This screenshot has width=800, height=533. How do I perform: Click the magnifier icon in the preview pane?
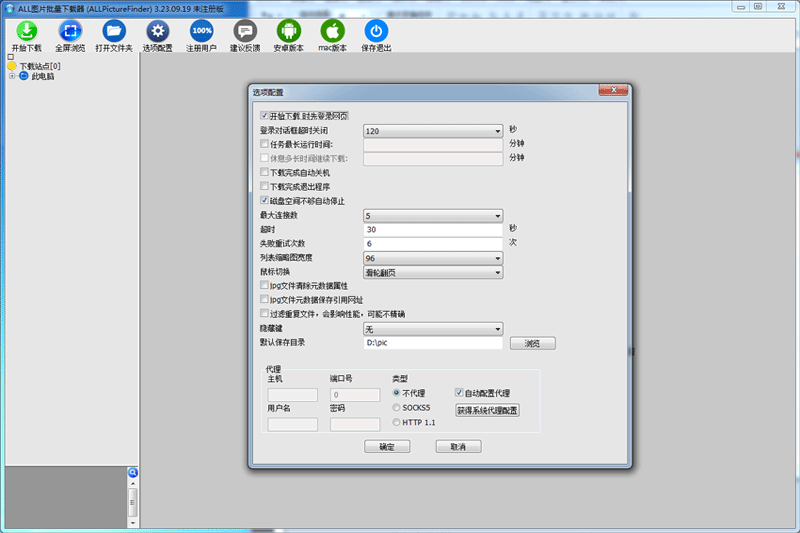point(133,472)
